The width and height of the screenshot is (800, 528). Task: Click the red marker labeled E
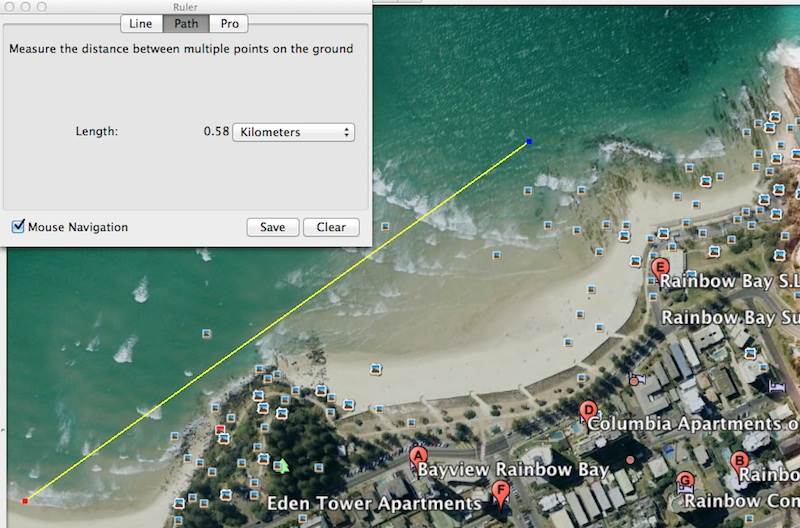click(x=660, y=268)
